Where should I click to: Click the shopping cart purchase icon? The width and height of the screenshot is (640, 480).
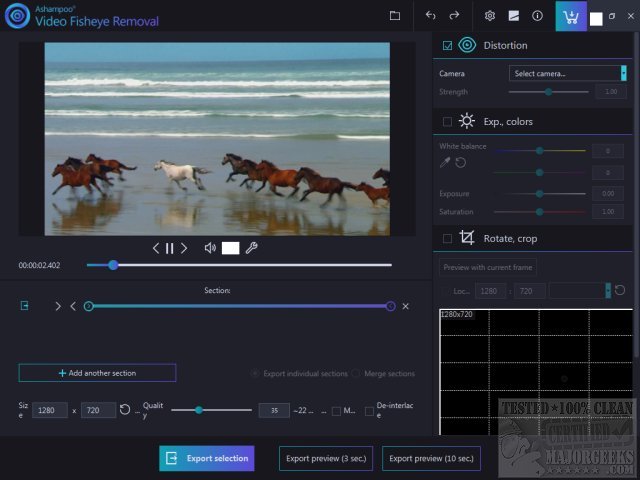click(571, 17)
